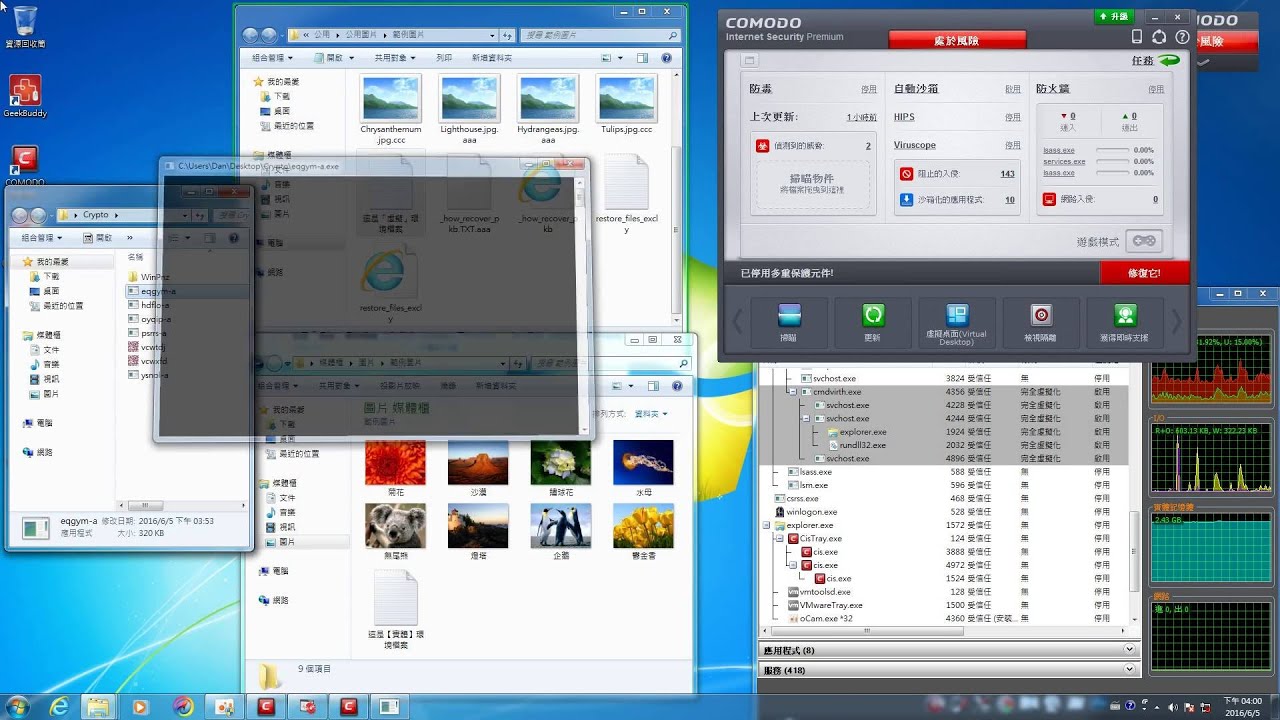This screenshot has height=720, width=1280.
Task: Open the live support tile in Comodo
Action: 1125,321
